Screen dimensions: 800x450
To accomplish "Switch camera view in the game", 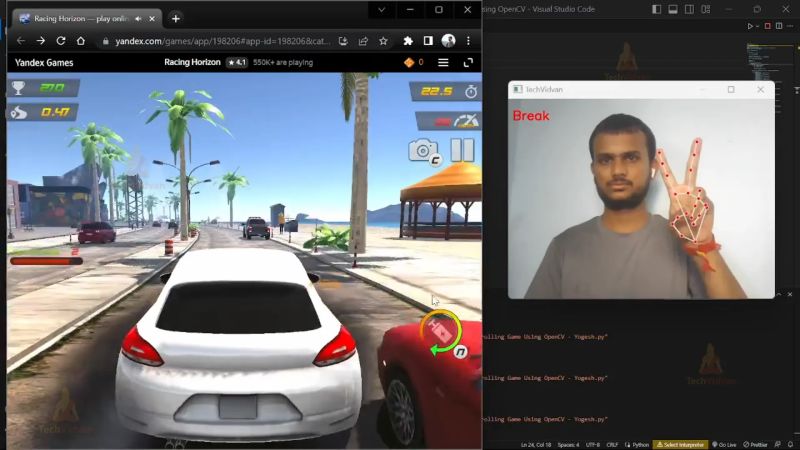I will tap(423, 152).
